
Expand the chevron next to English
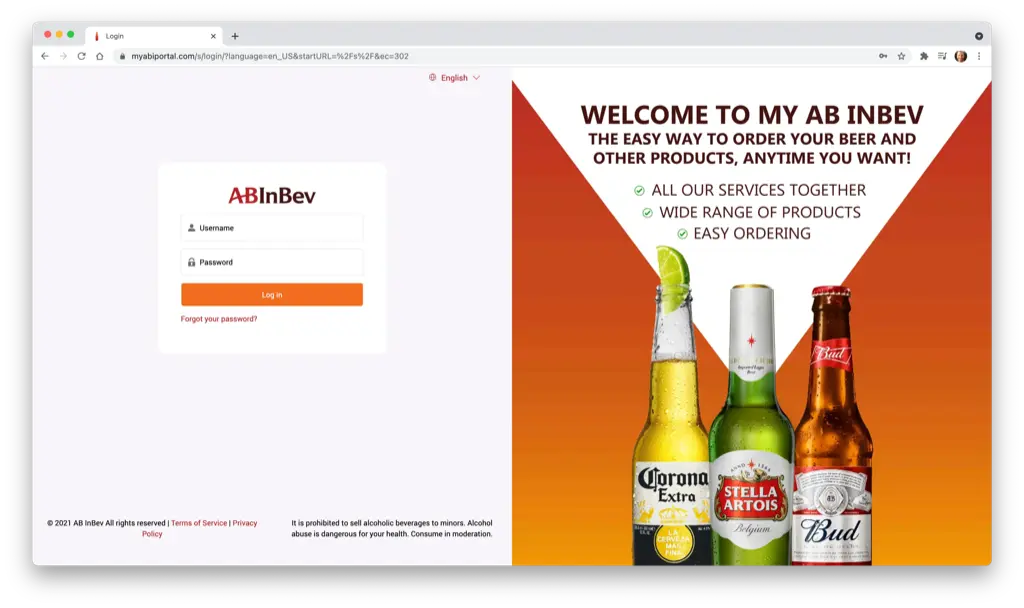tap(475, 77)
